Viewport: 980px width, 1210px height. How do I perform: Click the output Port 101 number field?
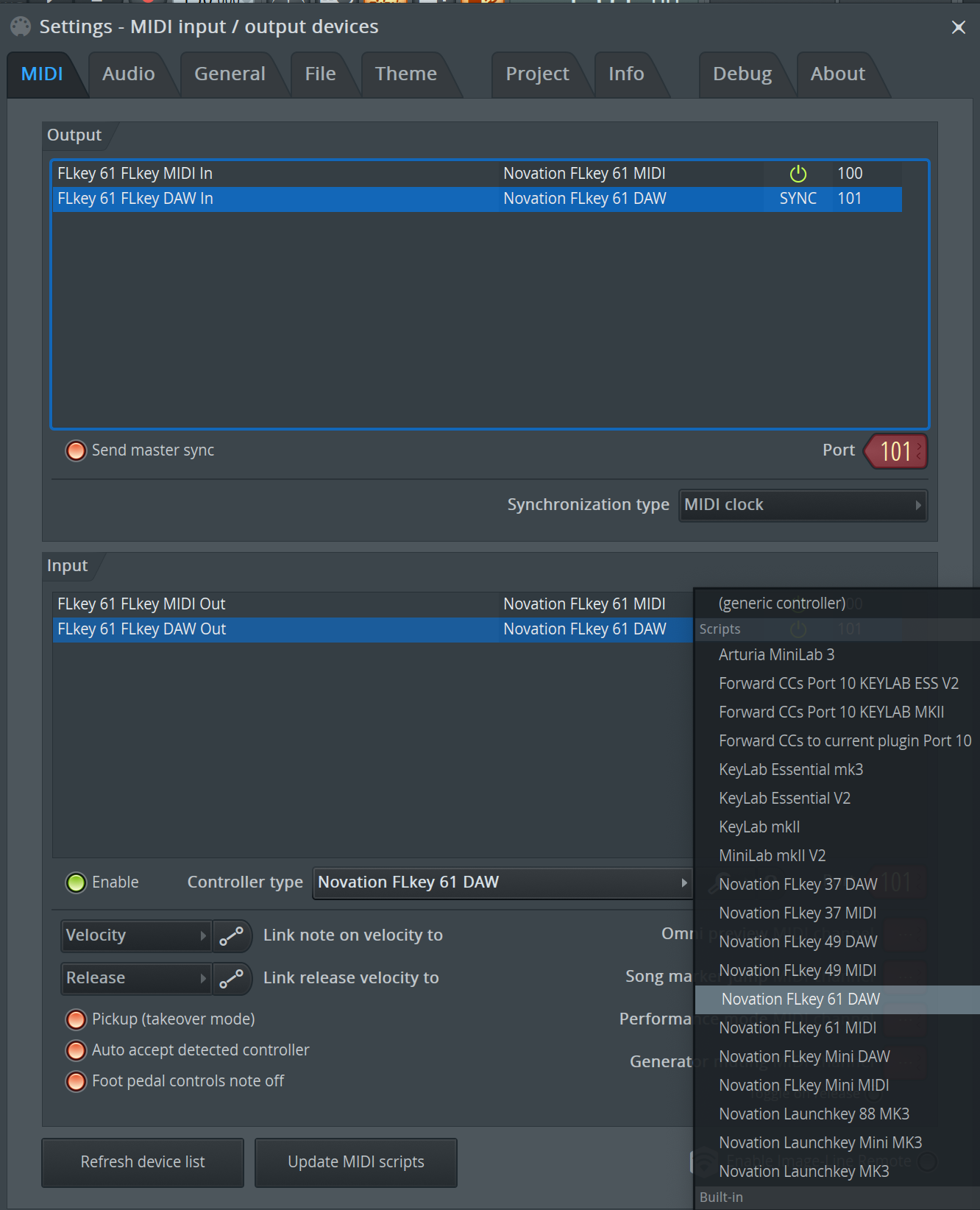[896, 451]
